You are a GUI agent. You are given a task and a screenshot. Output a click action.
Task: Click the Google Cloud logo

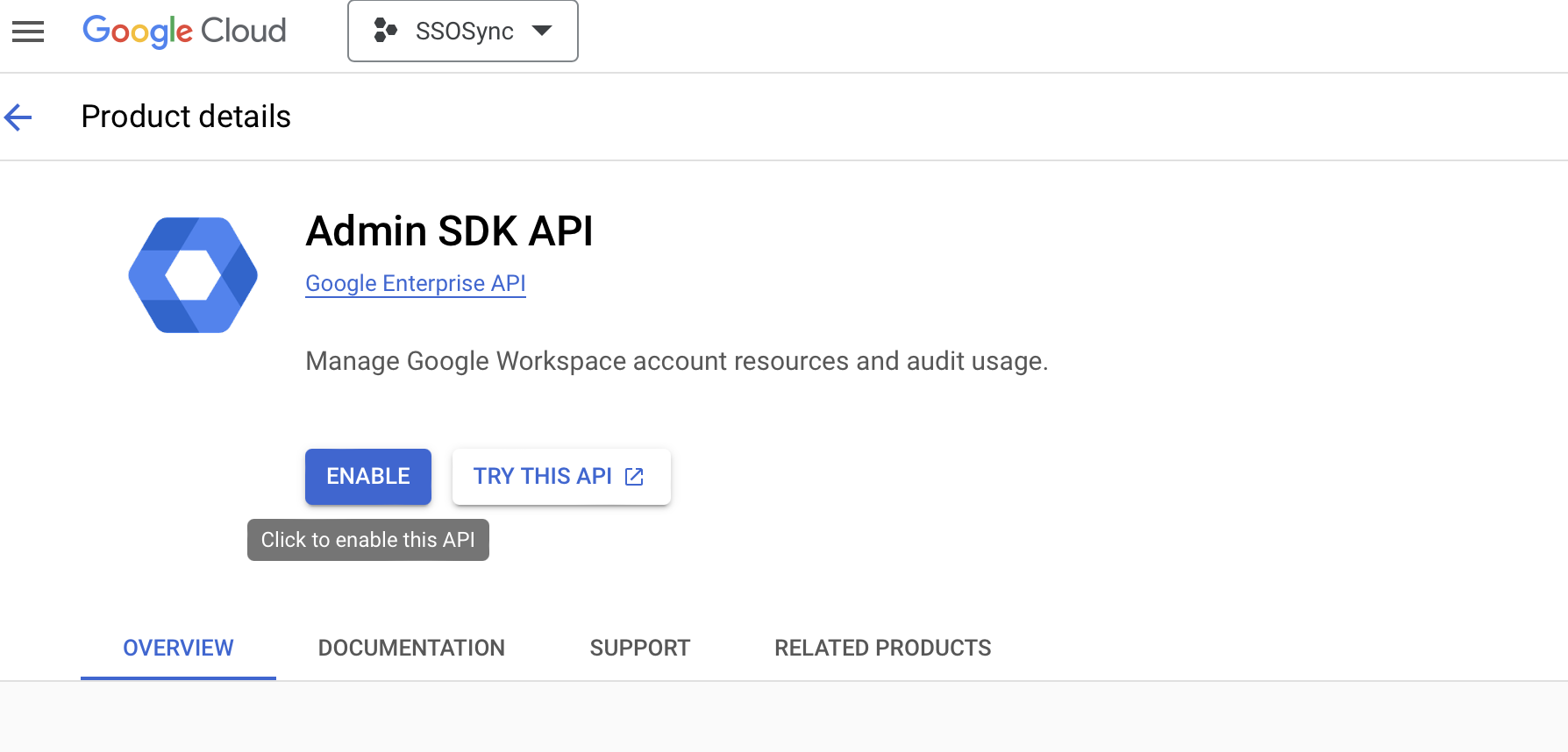184,32
